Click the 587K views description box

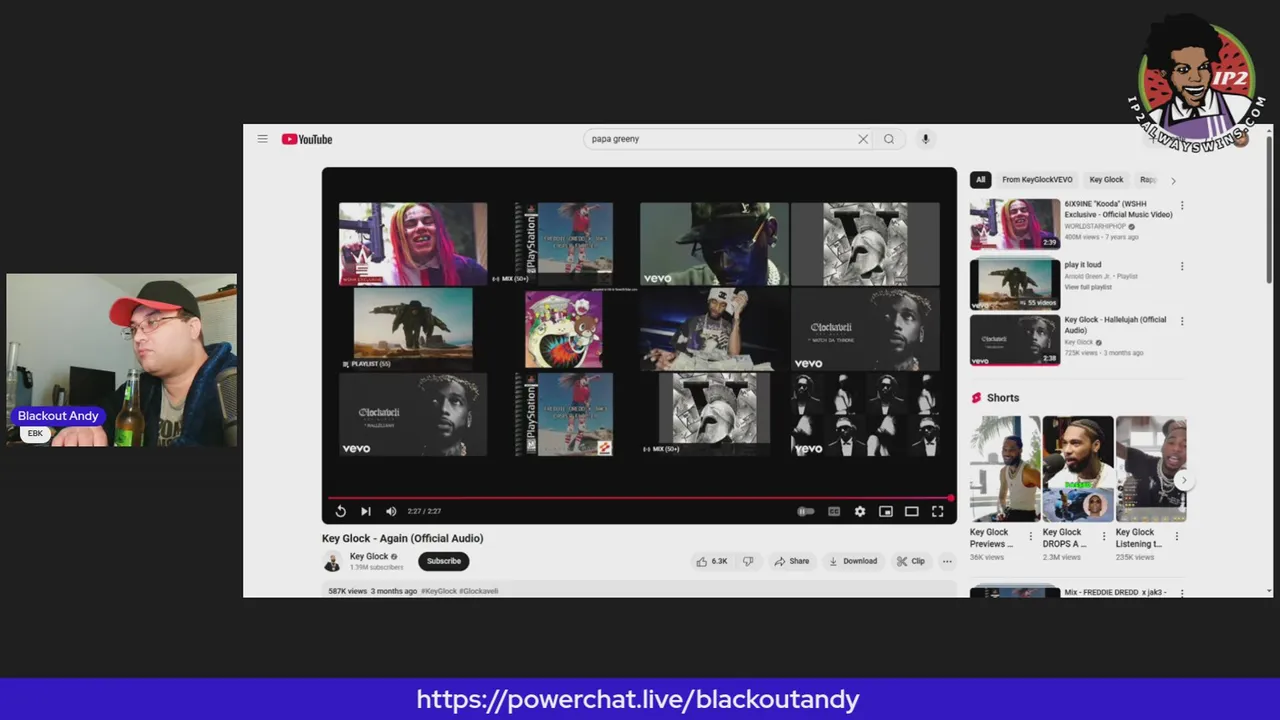pos(639,590)
